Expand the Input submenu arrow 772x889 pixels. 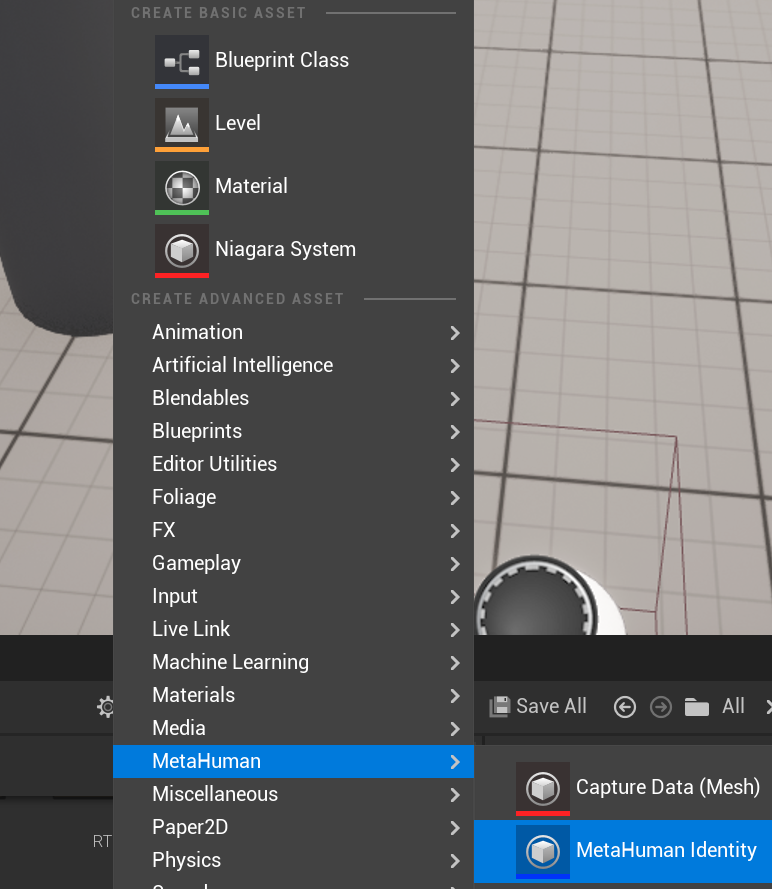click(455, 596)
